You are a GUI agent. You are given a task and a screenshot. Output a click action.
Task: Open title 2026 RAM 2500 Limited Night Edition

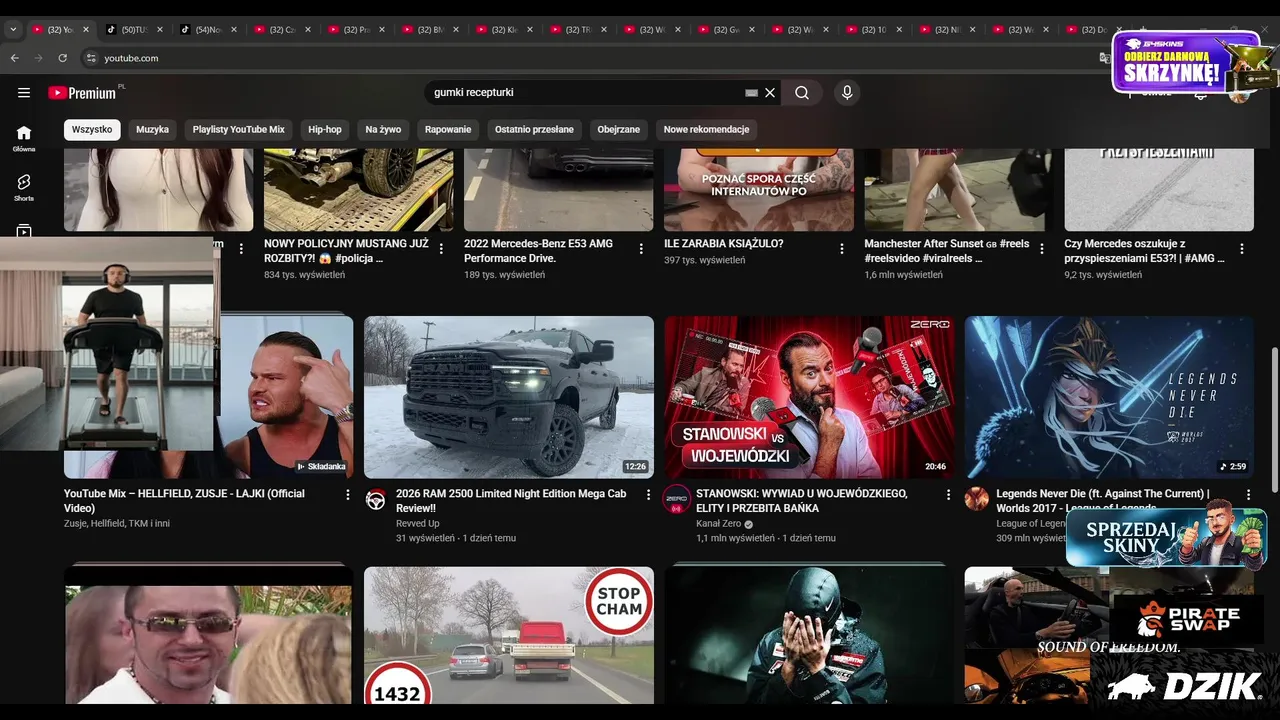[x=511, y=501]
